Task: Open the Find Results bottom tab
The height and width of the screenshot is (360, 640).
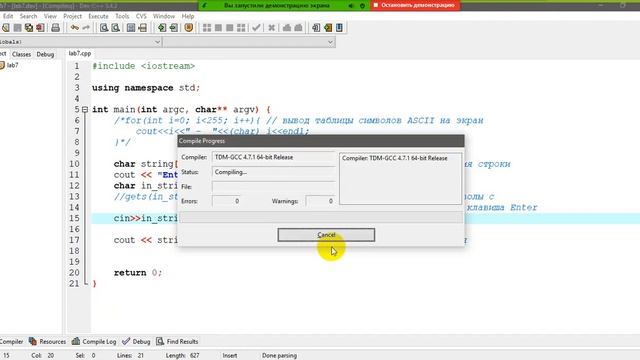Action: coord(177,341)
